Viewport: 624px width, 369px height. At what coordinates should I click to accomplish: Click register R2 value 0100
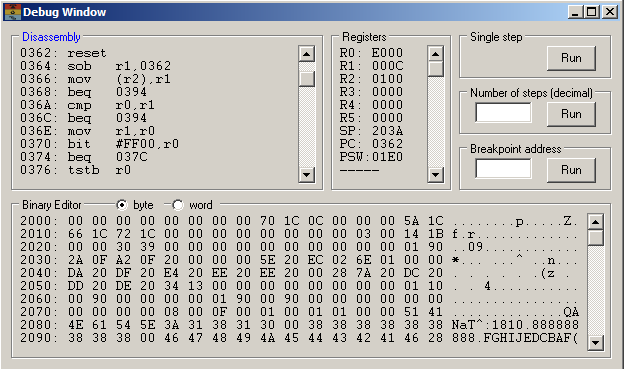[x=387, y=79]
